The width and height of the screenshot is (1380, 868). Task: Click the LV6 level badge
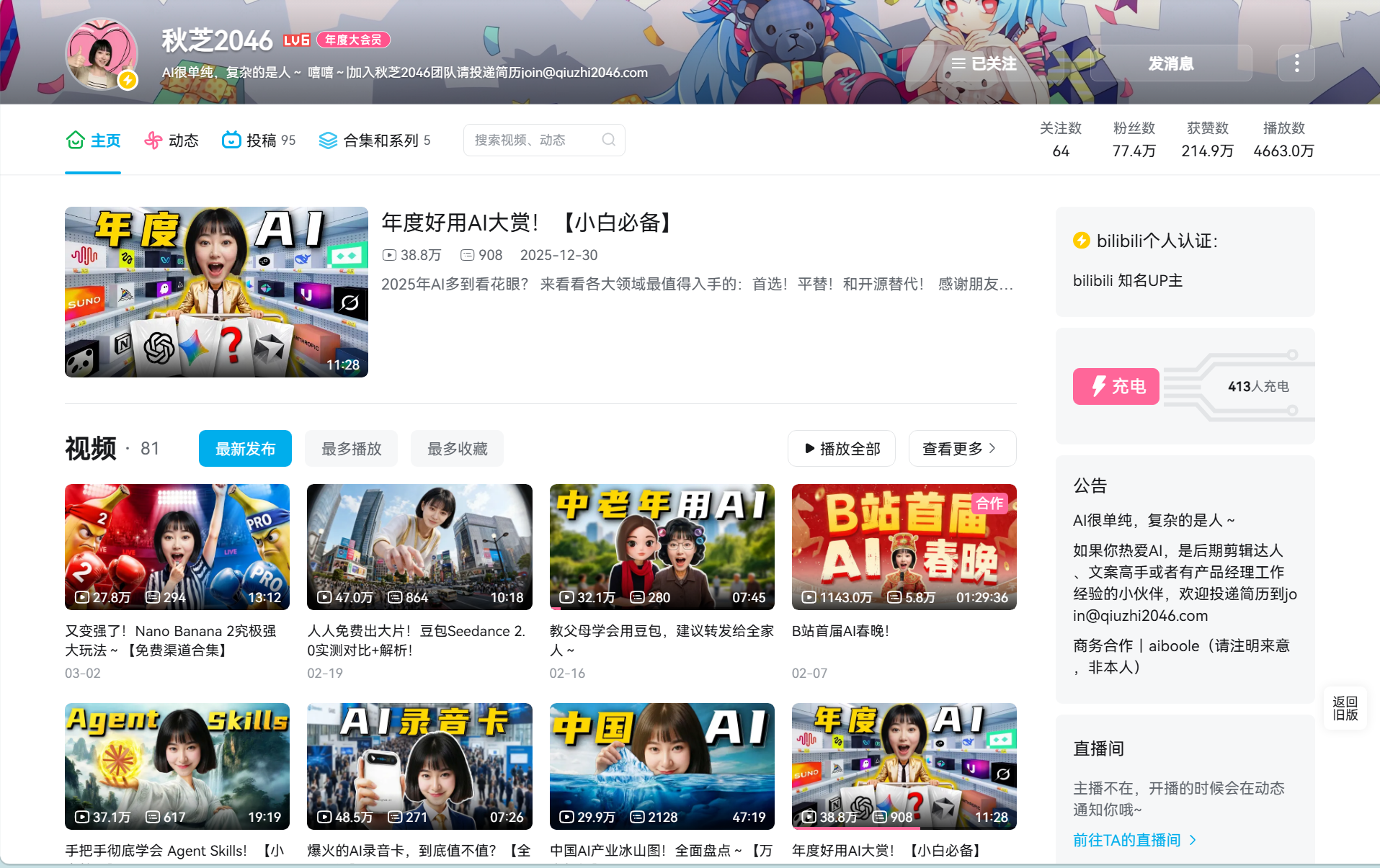[x=296, y=40]
